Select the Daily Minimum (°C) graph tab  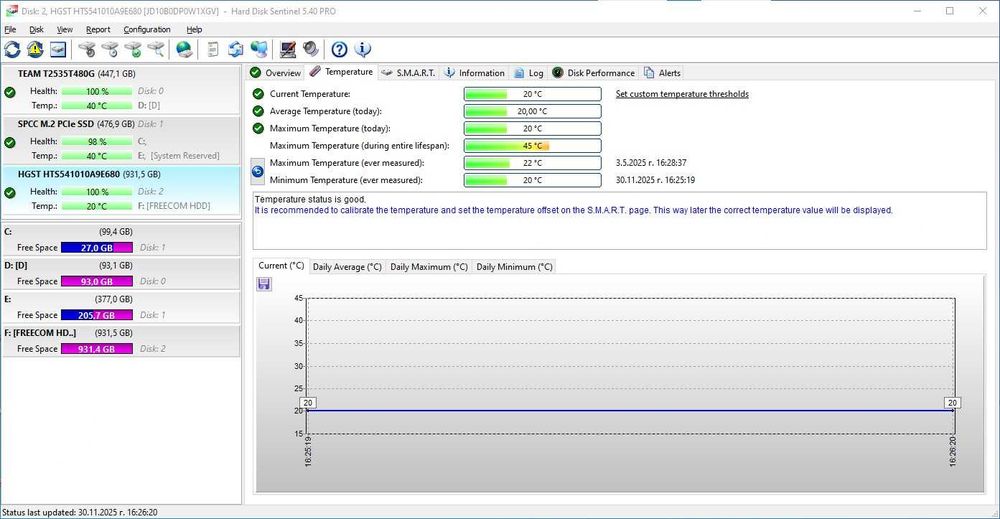point(514,267)
